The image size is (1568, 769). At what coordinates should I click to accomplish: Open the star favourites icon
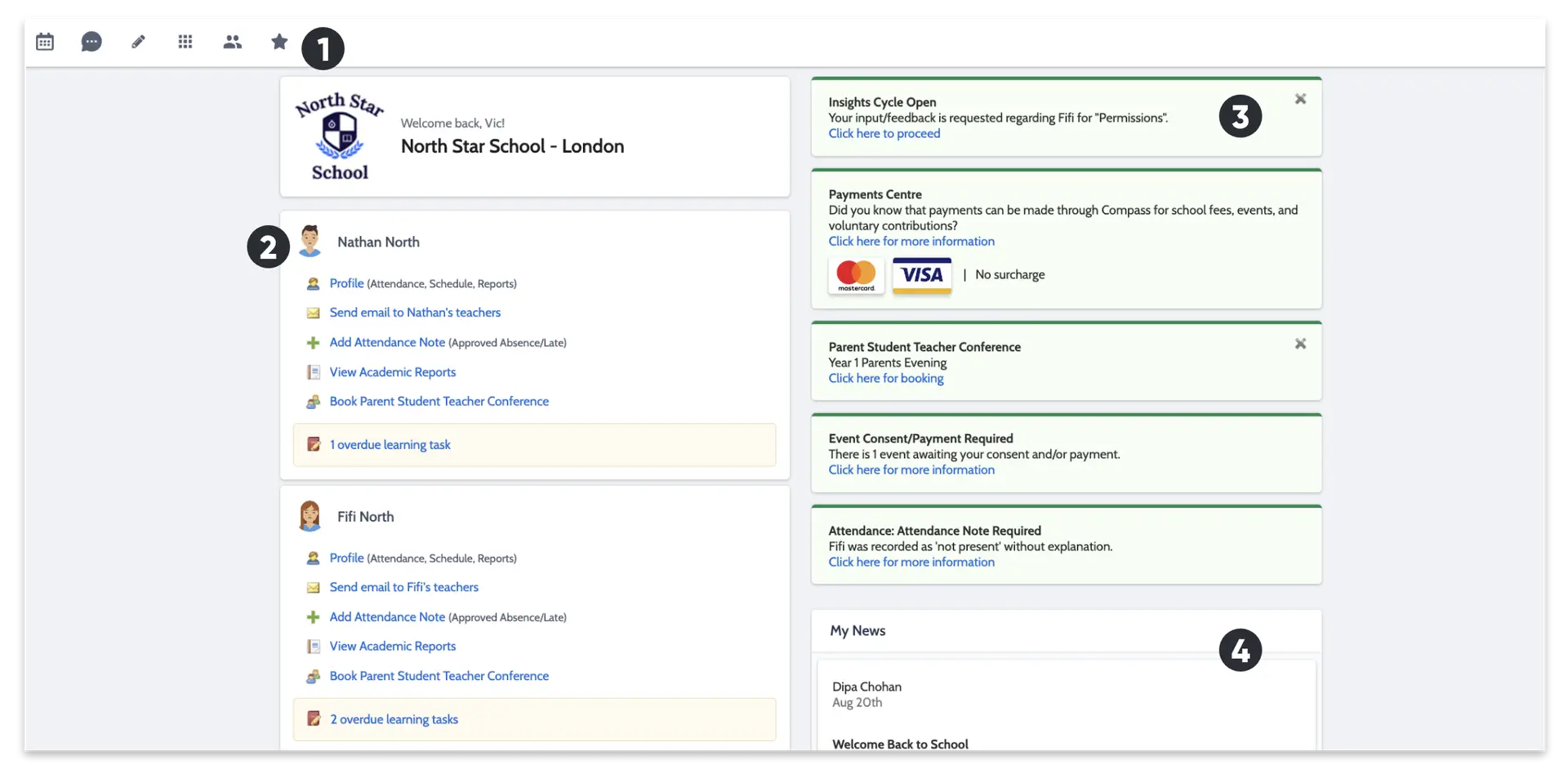click(279, 42)
